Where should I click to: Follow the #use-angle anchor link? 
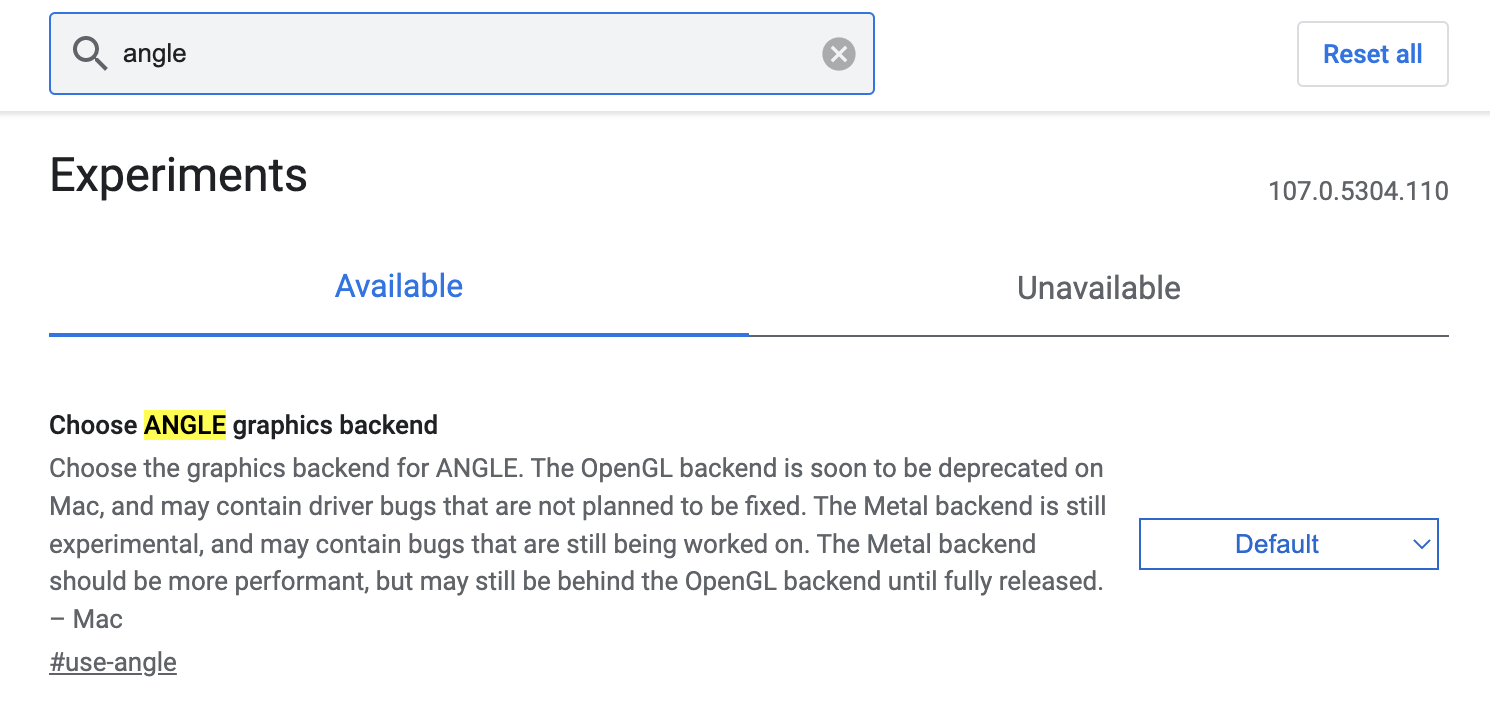point(113,662)
